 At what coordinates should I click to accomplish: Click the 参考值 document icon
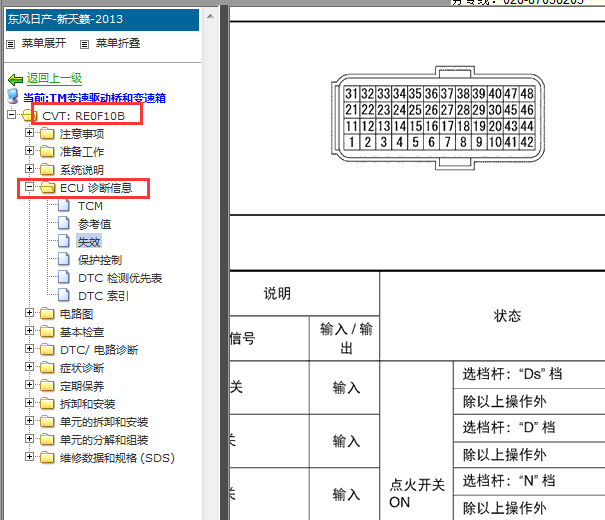point(64,223)
